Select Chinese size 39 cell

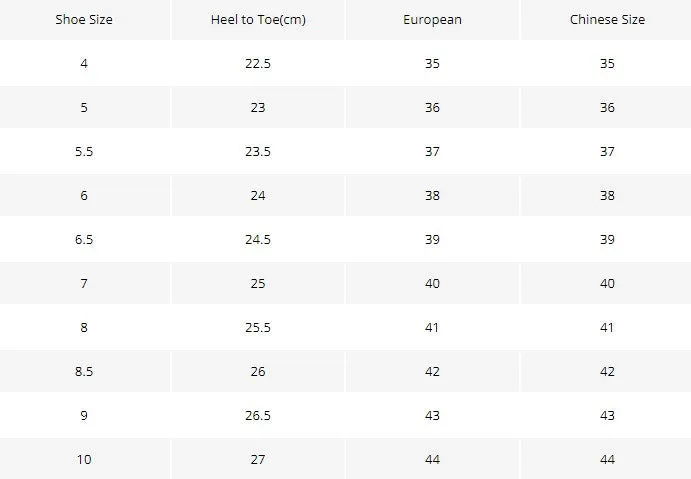tap(607, 239)
